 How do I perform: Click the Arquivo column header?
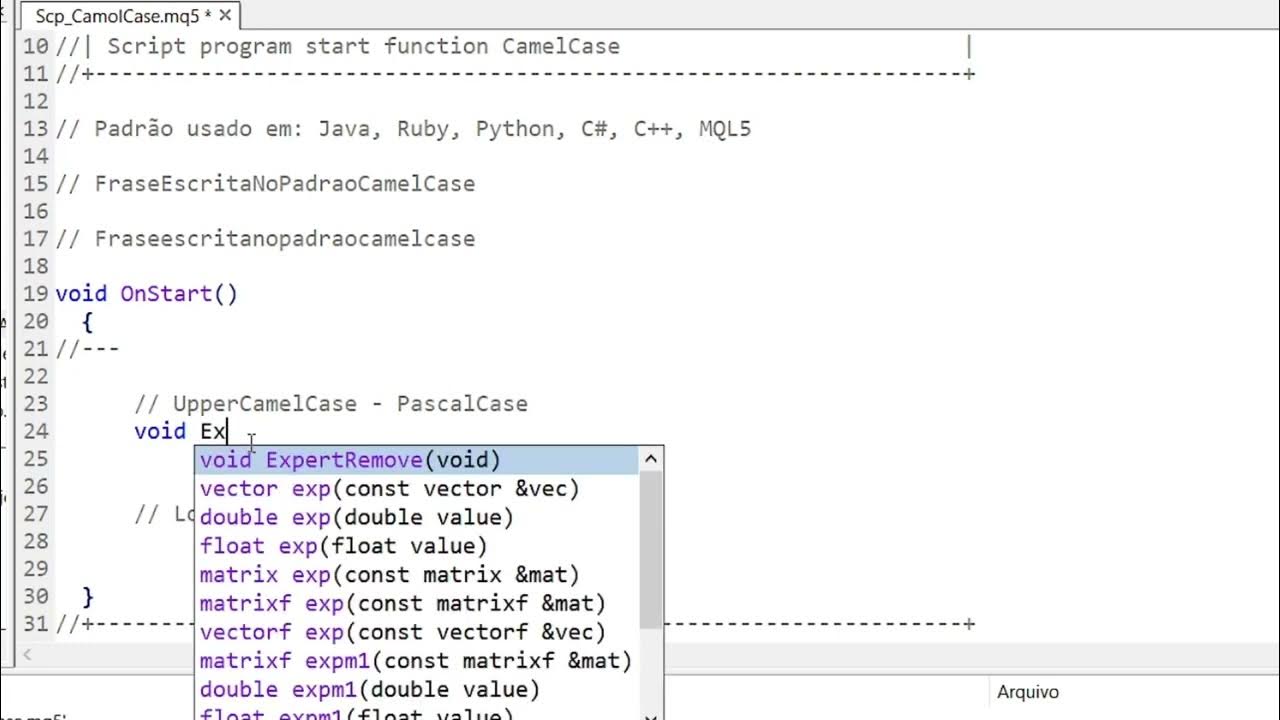pyautogui.click(x=1027, y=692)
